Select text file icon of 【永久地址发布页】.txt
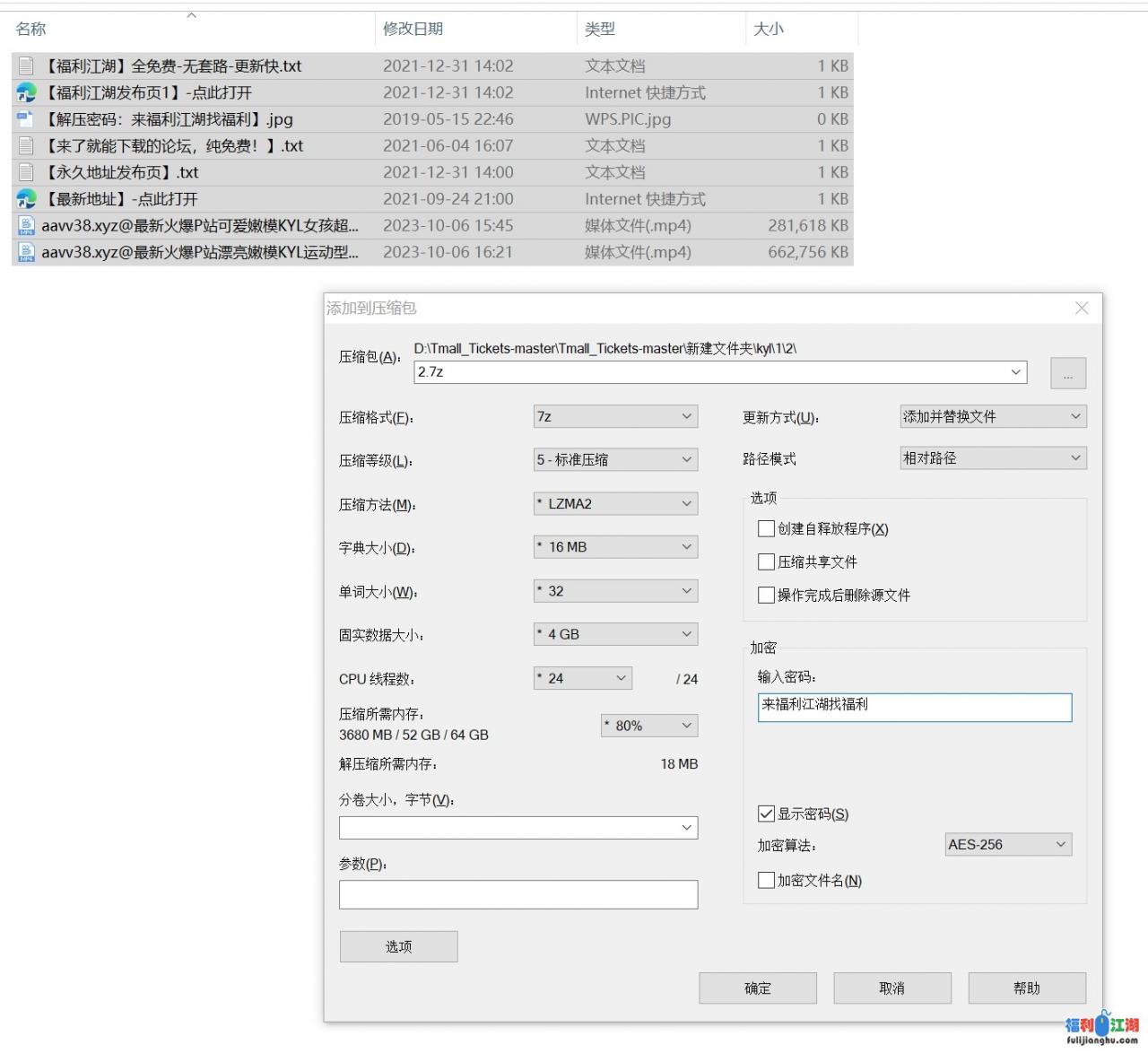Screen dimensions: 1148x1053 (x=24, y=172)
